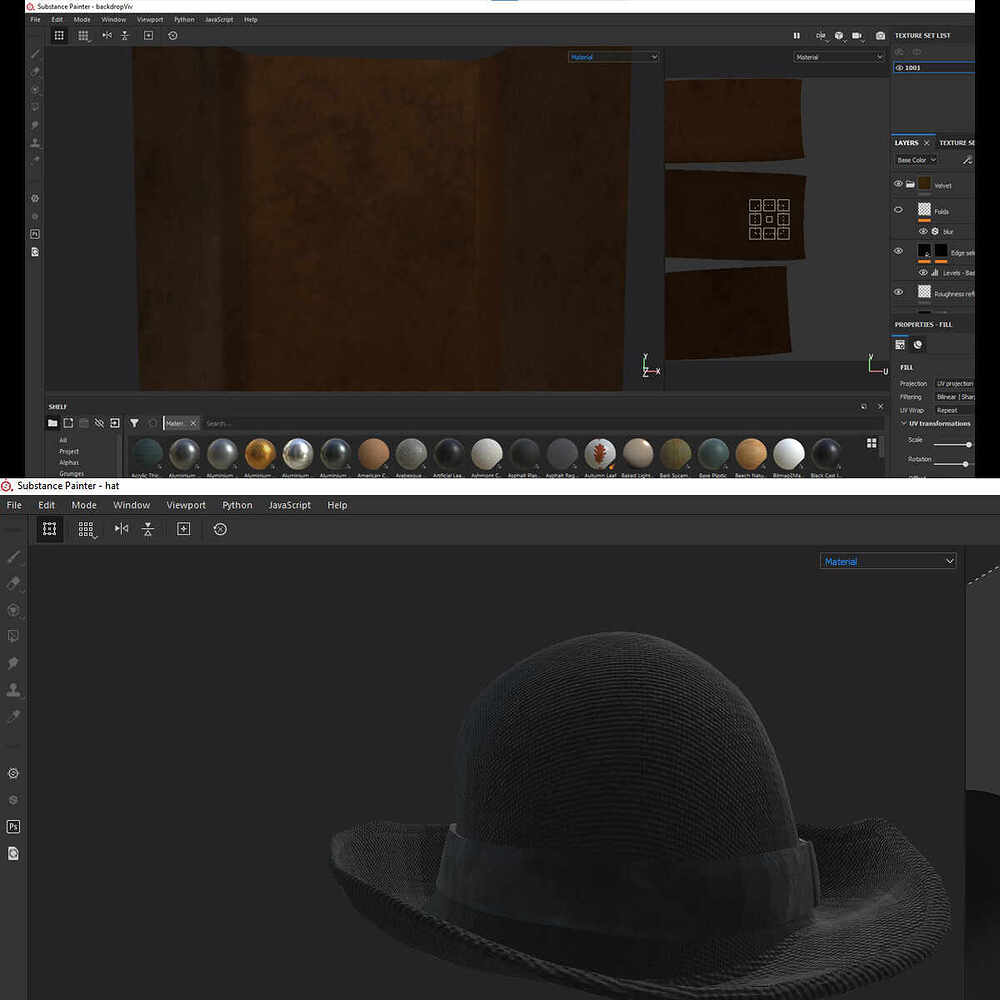Image resolution: width=1000 pixels, height=1000 pixels.
Task: Open JavaScript menu in hat window
Action: tap(290, 505)
